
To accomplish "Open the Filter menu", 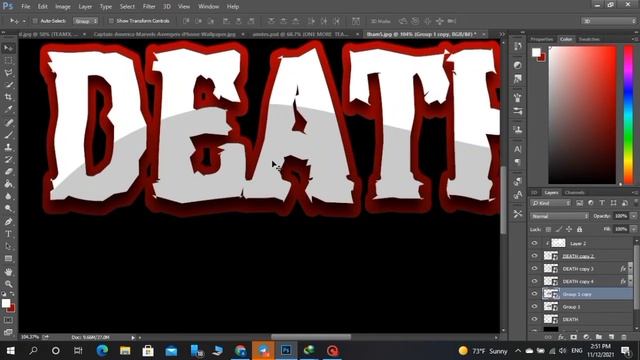I will pyautogui.click(x=149, y=7).
